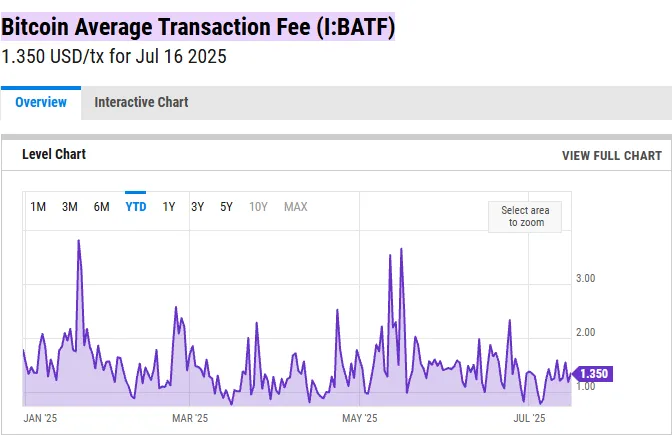Screen dimensions: 672x435
Task: Click the 1.00 y-axis label
Action: (x=585, y=387)
